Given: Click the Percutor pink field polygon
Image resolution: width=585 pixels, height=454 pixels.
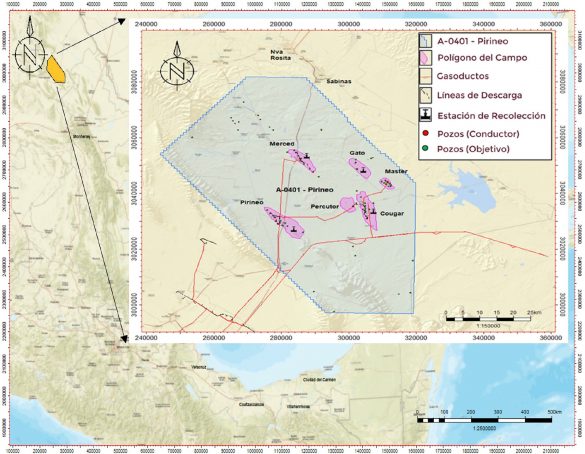Looking at the screenshot, I should click(x=348, y=204).
